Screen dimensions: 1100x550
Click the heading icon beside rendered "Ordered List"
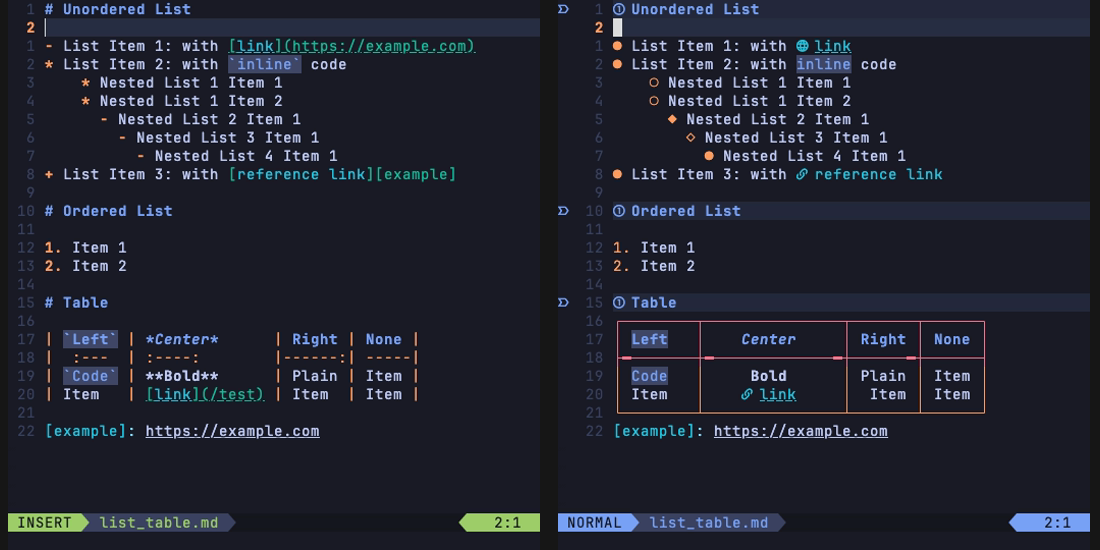point(619,211)
